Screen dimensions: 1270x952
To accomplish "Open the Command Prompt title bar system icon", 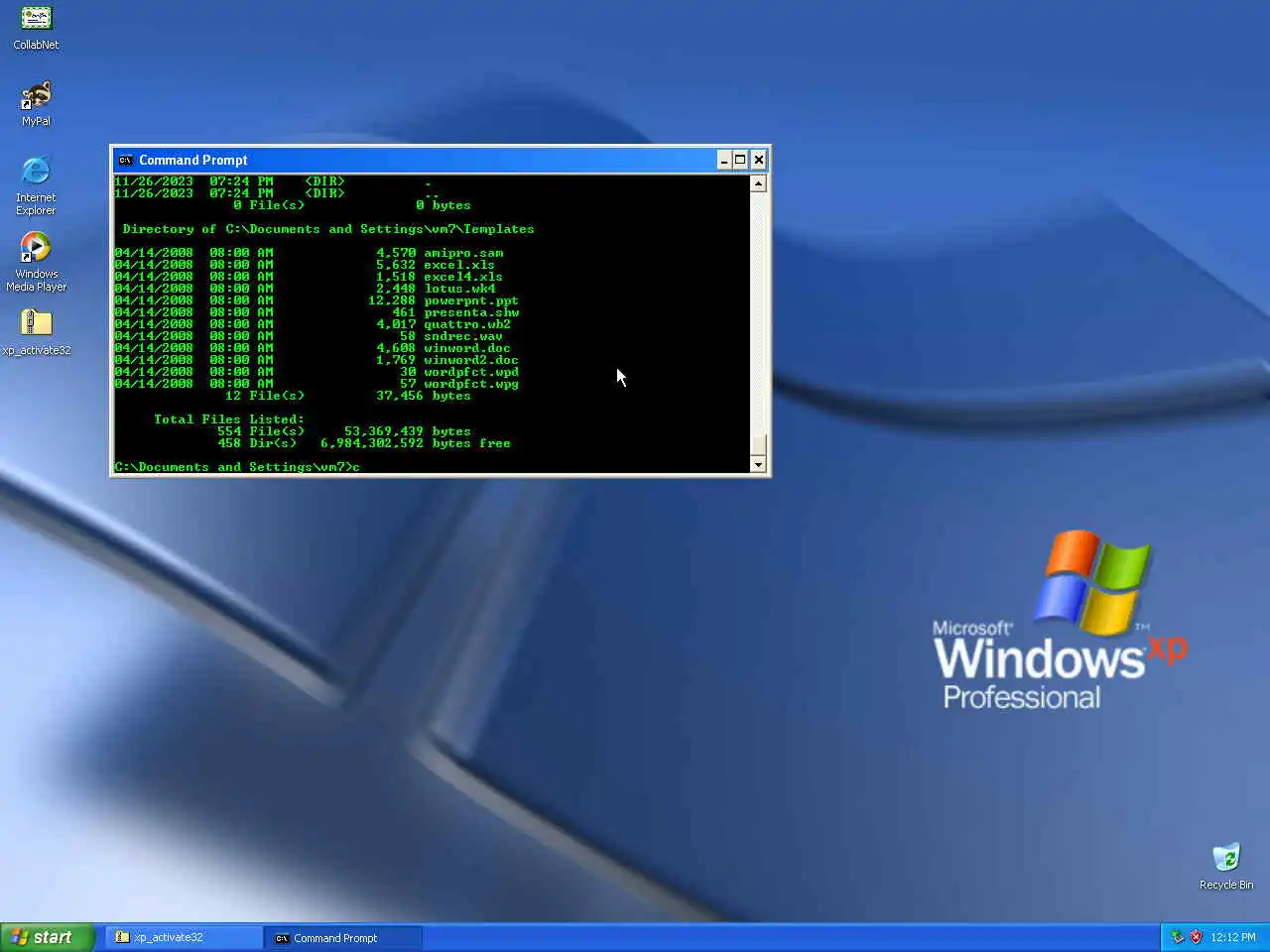I will [x=125, y=160].
